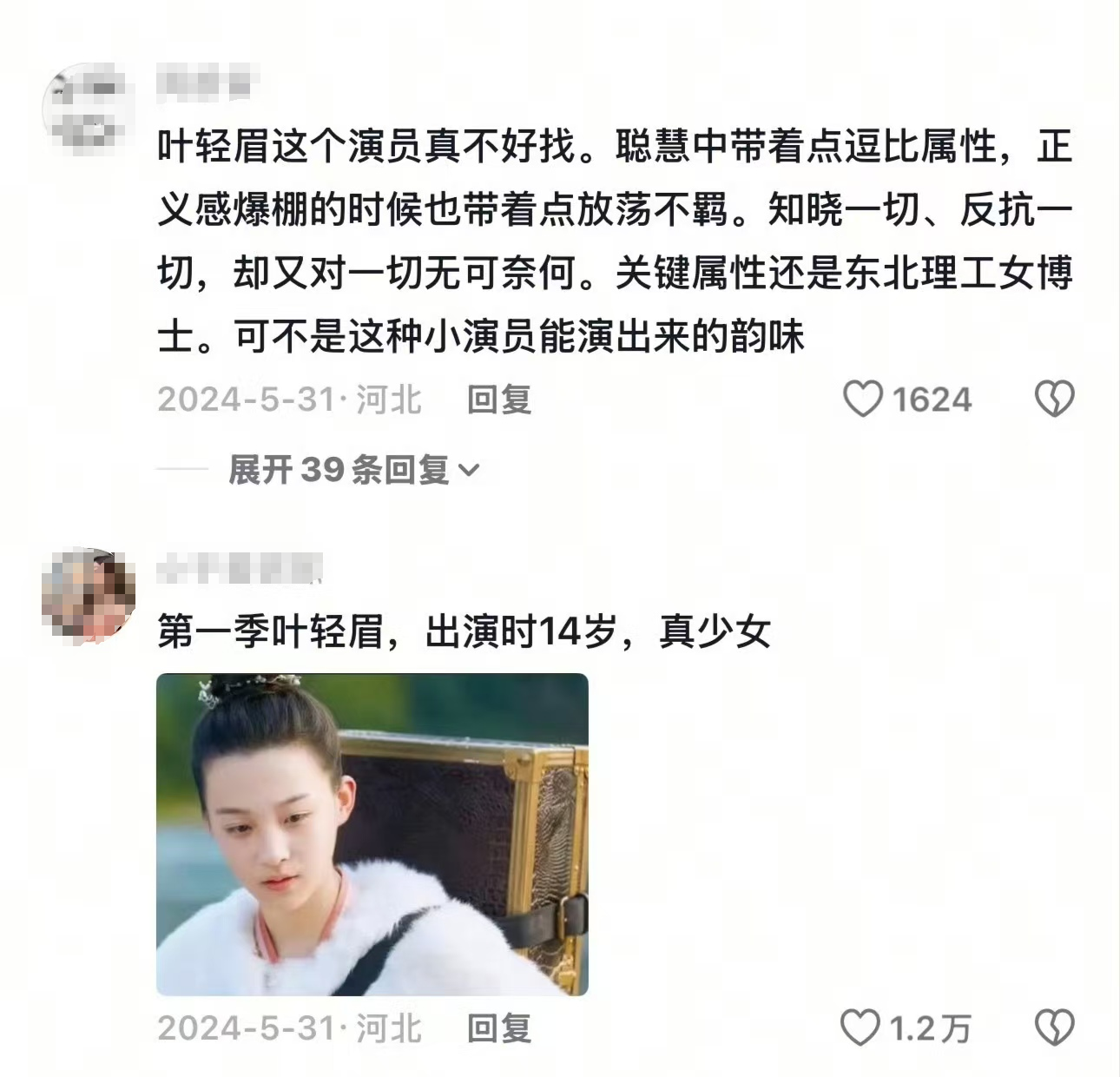Expand the 39 replies under first comment

[x=353, y=470]
